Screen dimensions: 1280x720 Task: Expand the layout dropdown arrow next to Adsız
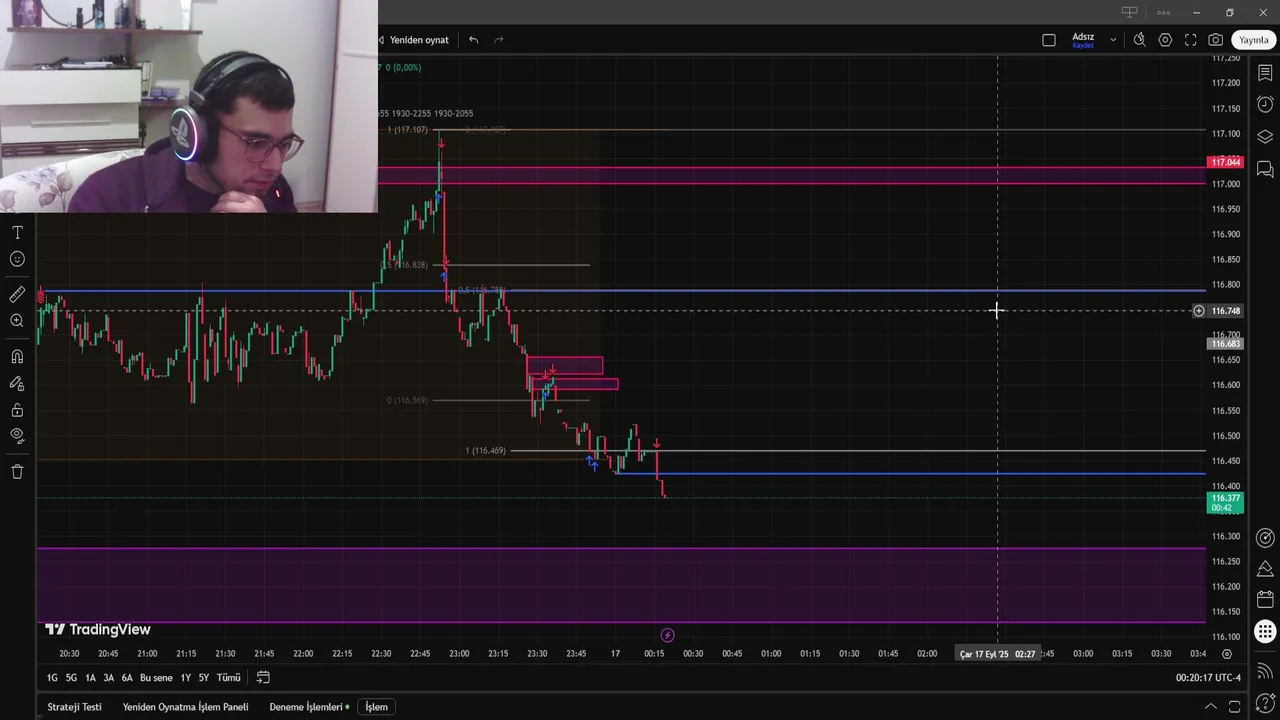[1113, 40]
